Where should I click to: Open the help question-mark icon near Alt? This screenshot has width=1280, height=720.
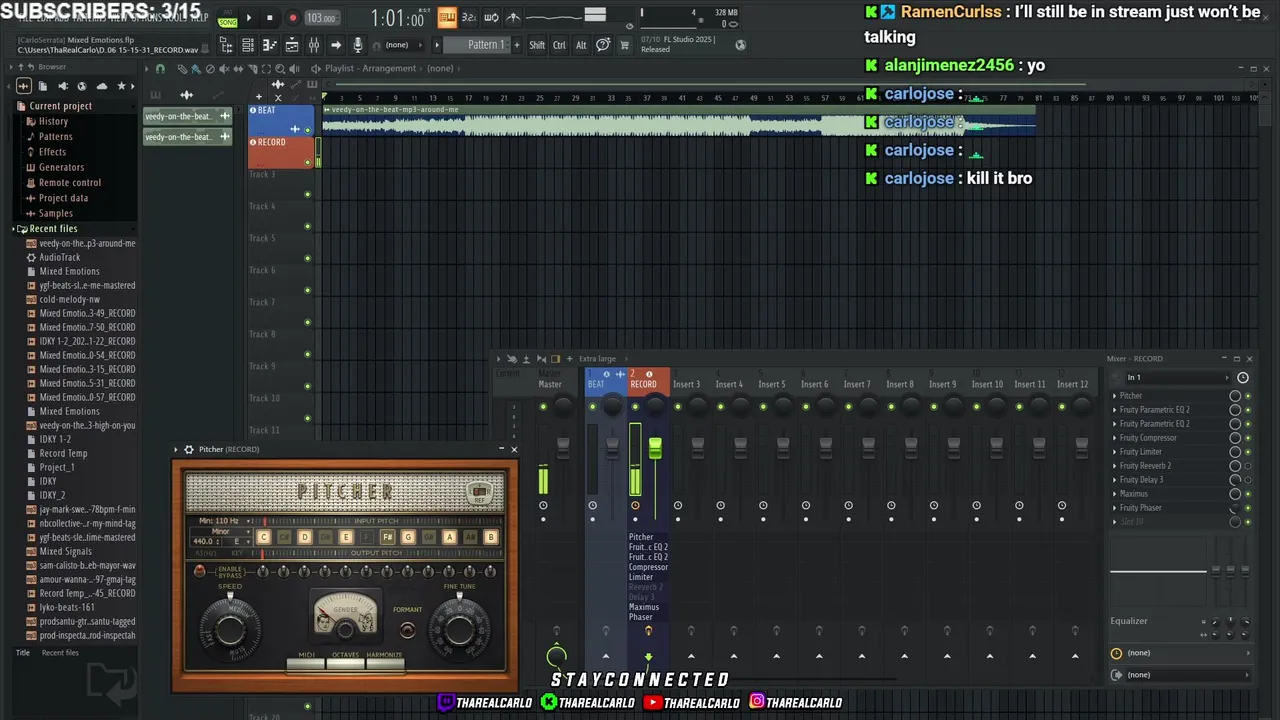603,45
